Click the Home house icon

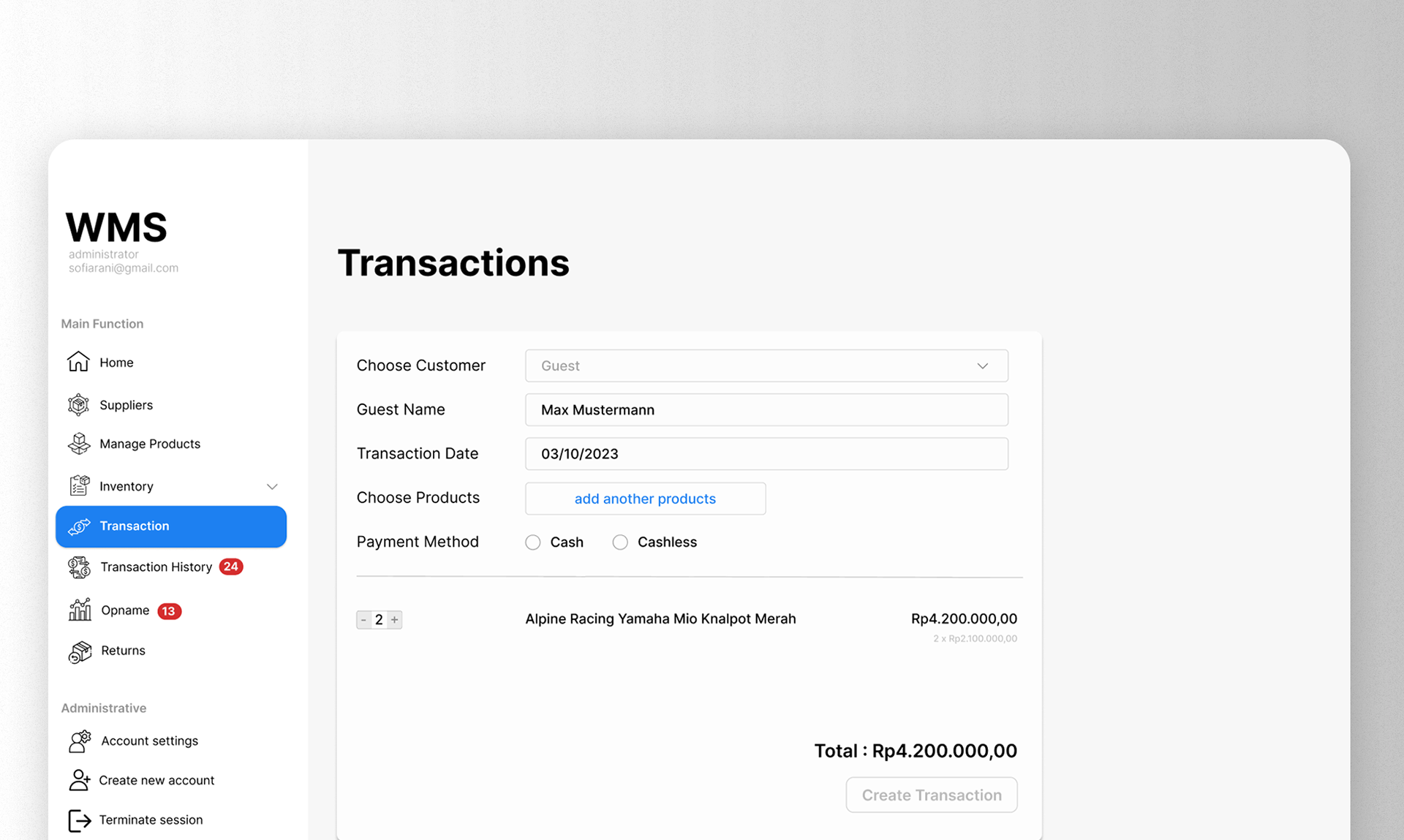point(78,362)
